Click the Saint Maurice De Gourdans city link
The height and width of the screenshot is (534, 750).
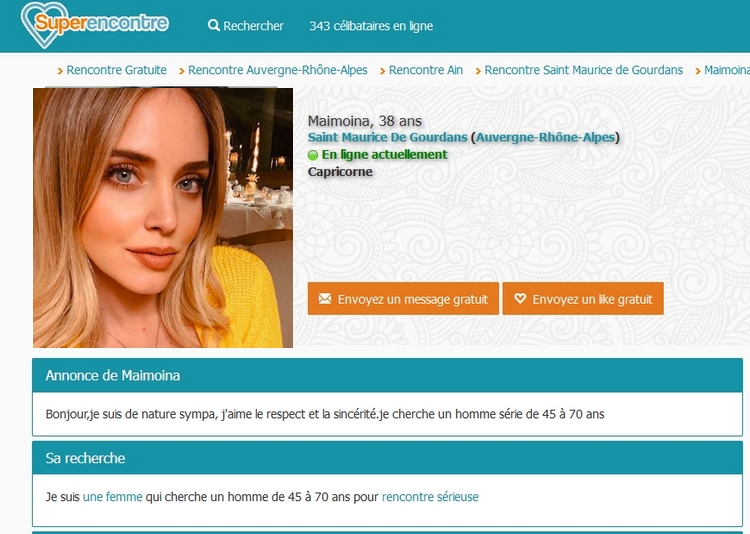click(x=387, y=138)
